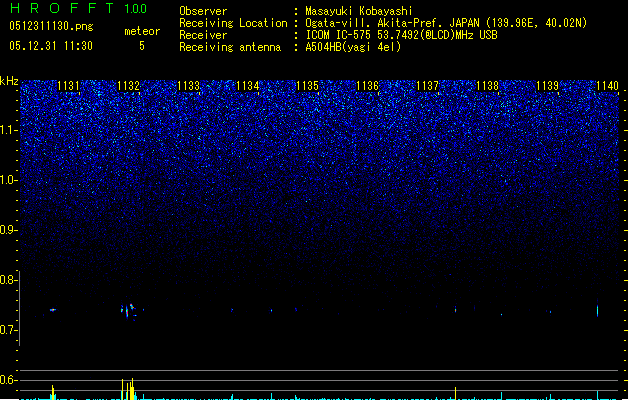Click the date stamp 05.12.31 11:30

point(51,46)
